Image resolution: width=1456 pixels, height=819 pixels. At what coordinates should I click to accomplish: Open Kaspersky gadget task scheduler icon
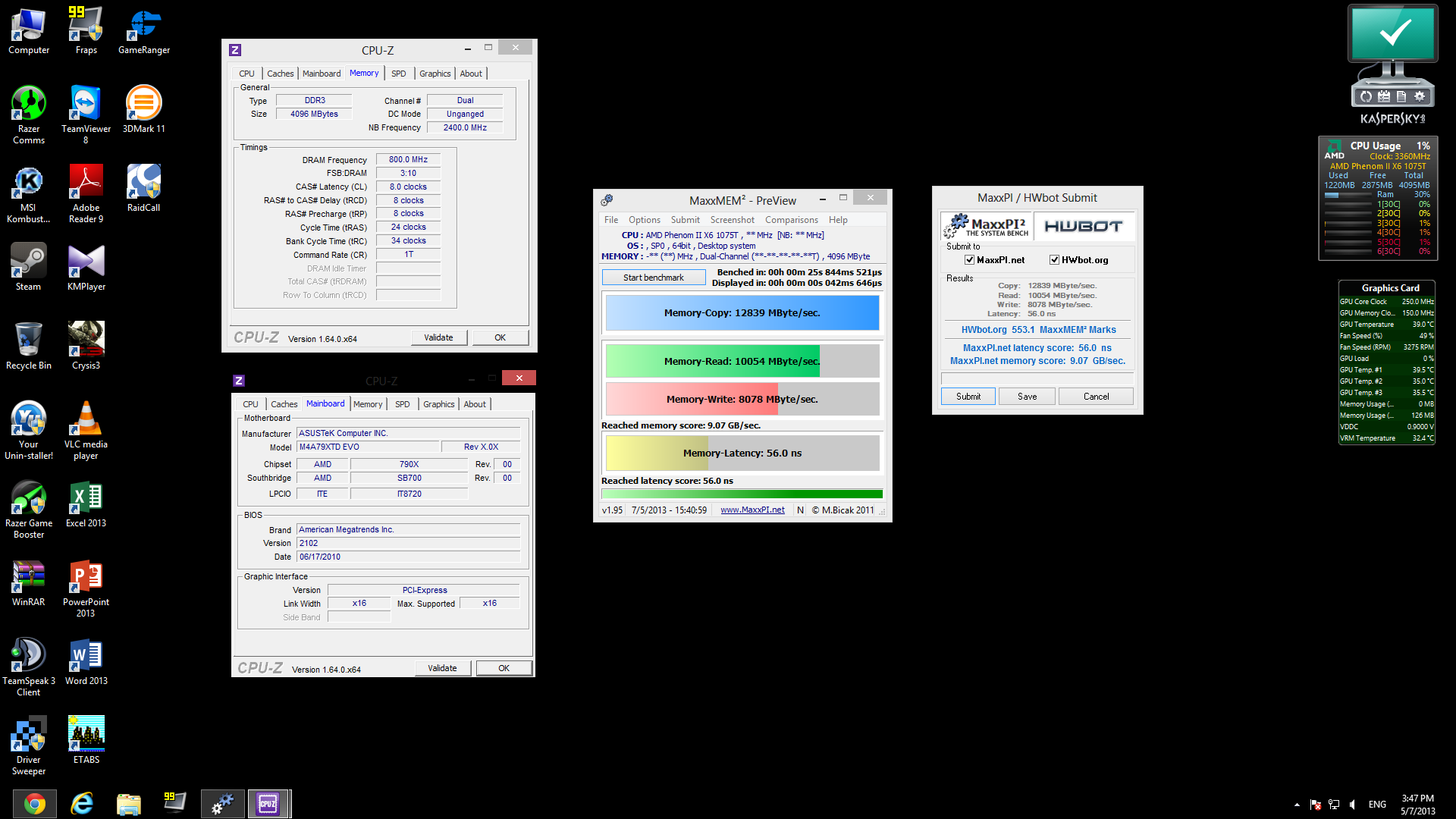(x=1384, y=96)
